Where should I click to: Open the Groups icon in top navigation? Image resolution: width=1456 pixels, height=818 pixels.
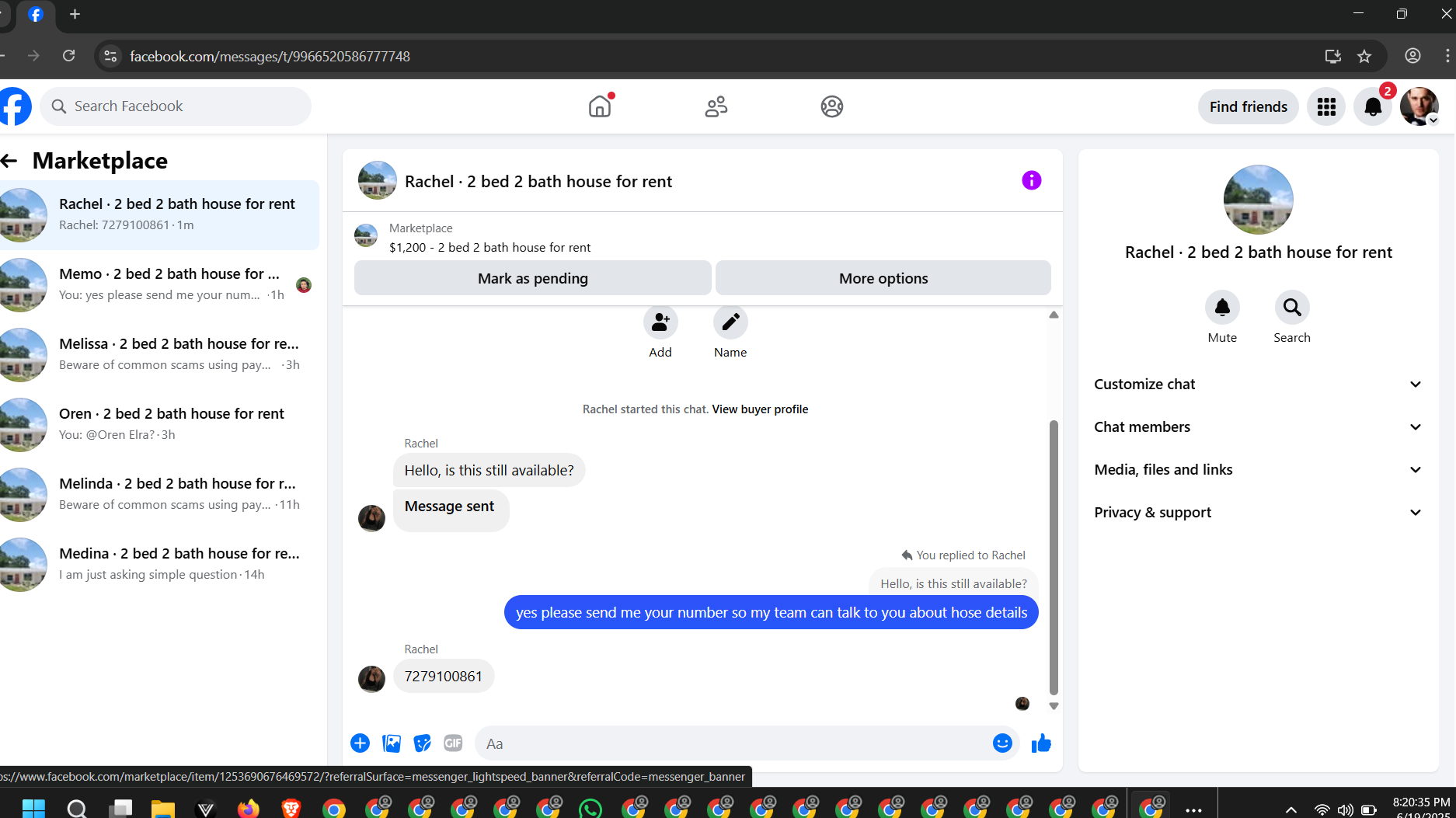coord(831,106)
